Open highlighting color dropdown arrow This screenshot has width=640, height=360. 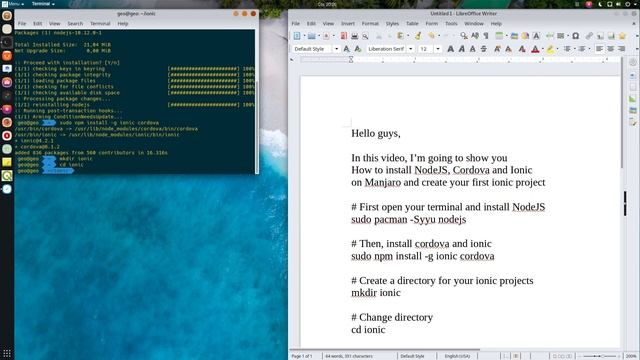557,49
